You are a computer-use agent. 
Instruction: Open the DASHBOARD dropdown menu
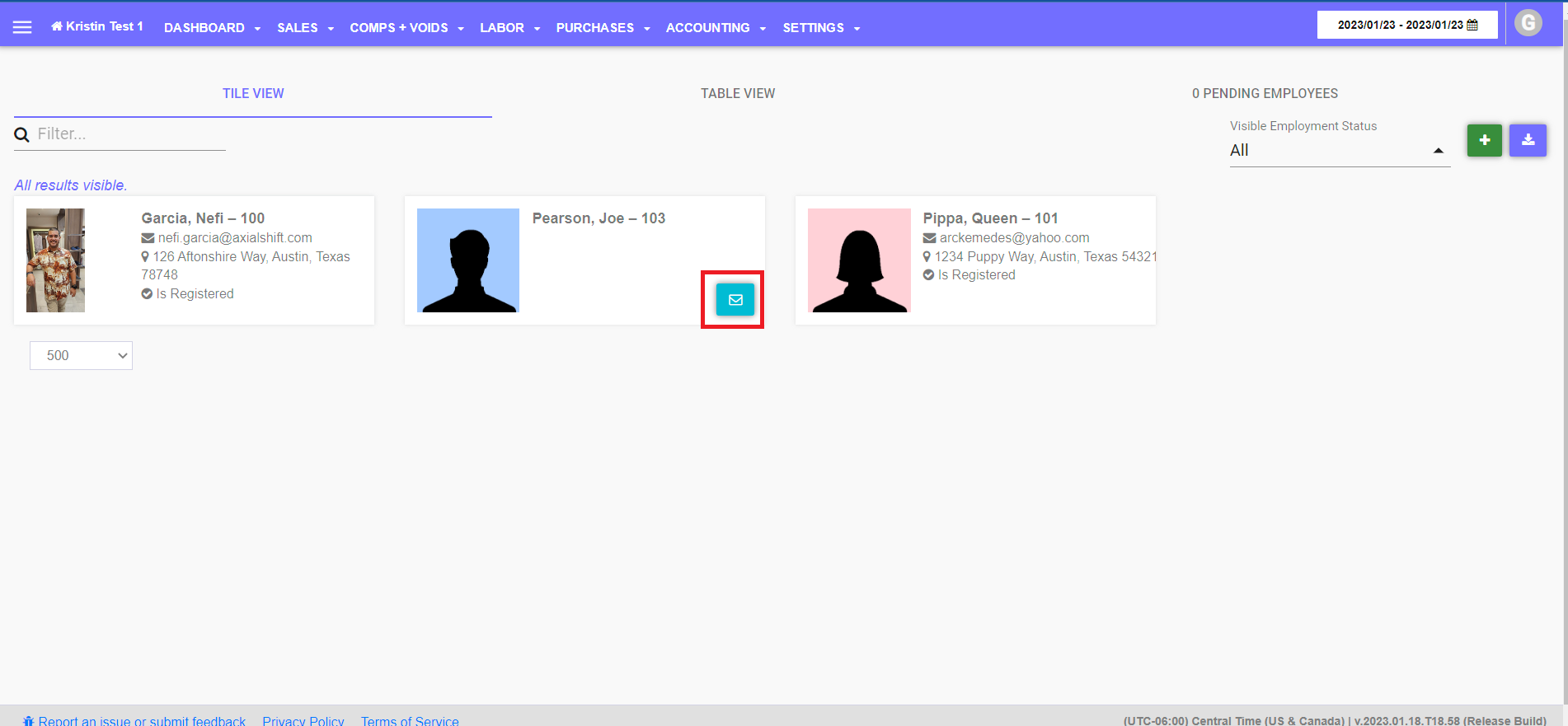pos(212,28)
